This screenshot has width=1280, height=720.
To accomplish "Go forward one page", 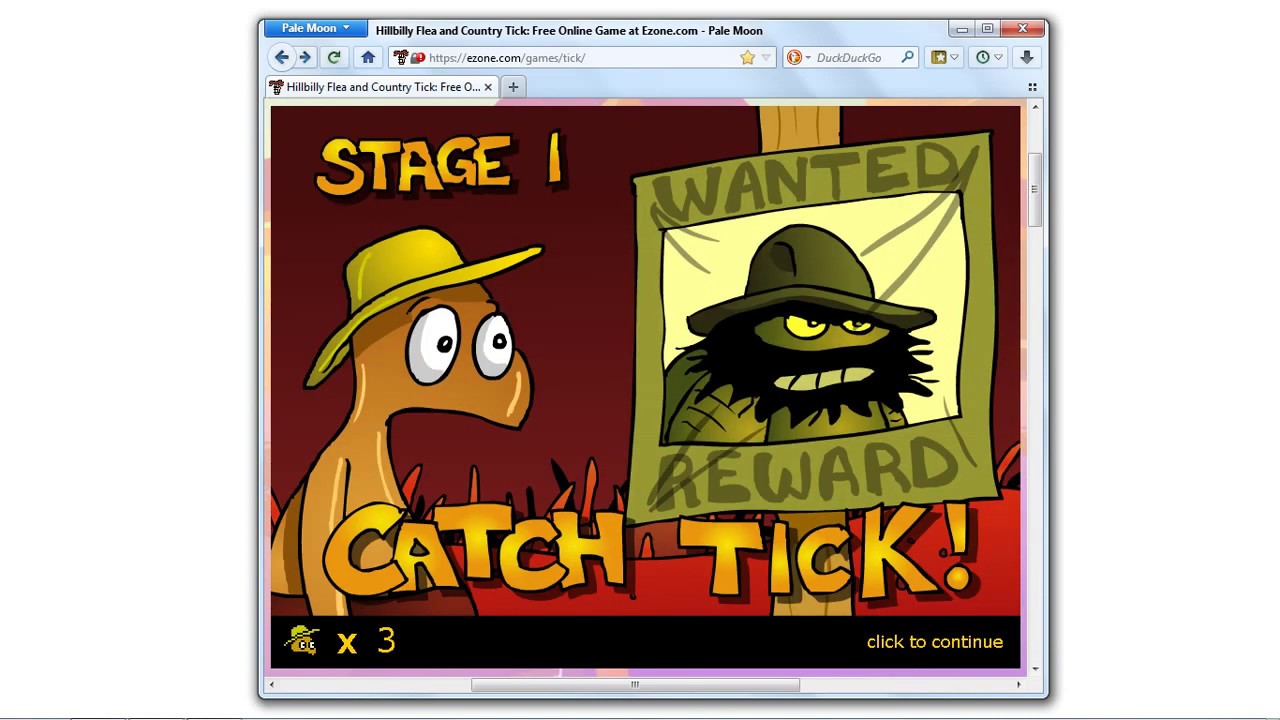I will (x=306, y=57).
